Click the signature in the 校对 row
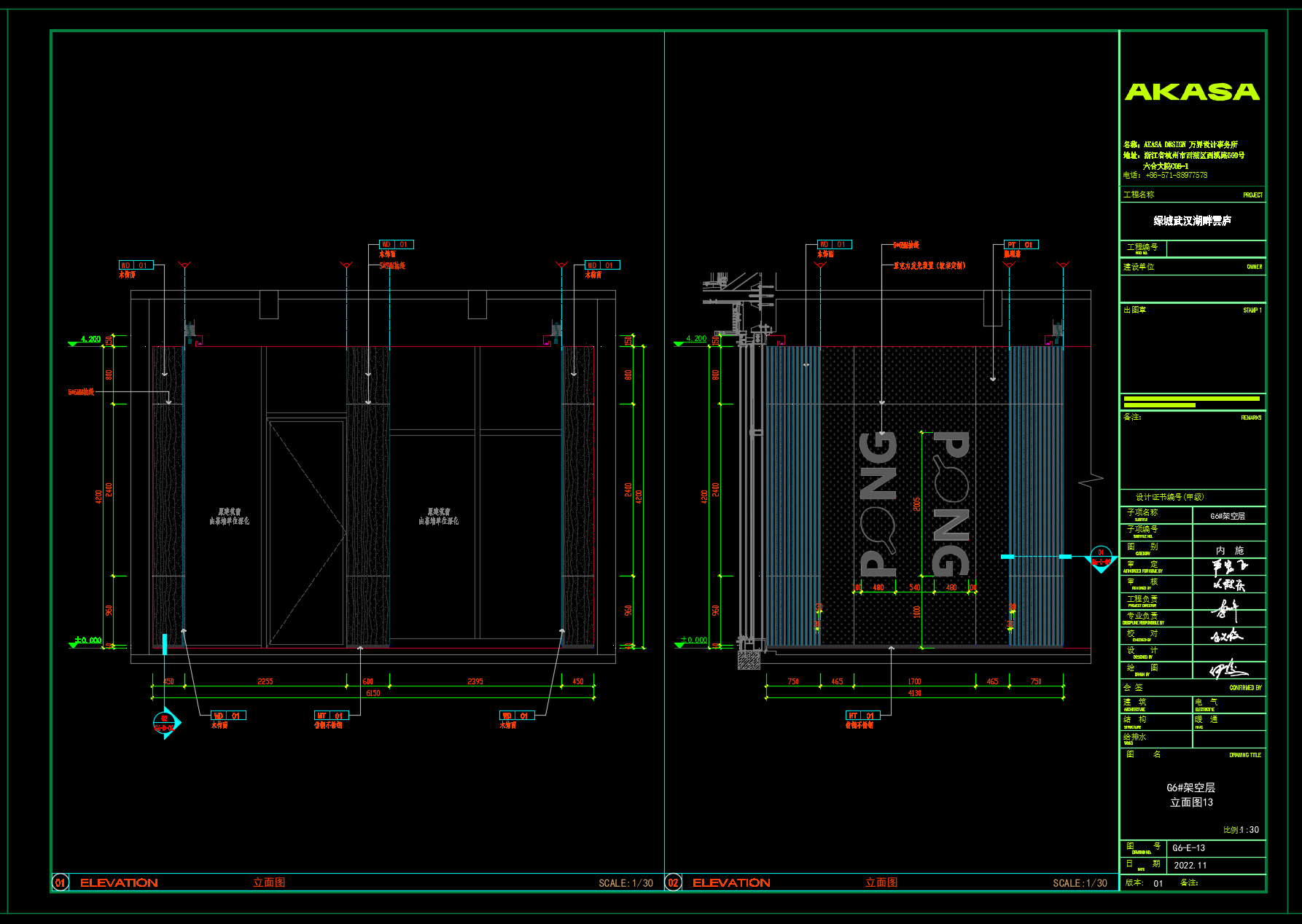 tap(1228, 635)
